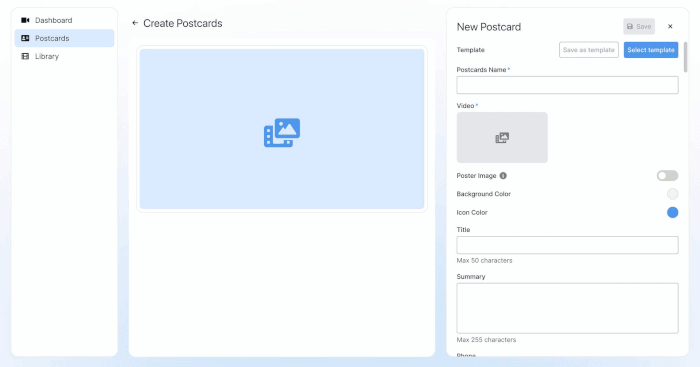Click the Dashboard video camera icon
The width and height of the screenshot is (700, 367).
25,20
